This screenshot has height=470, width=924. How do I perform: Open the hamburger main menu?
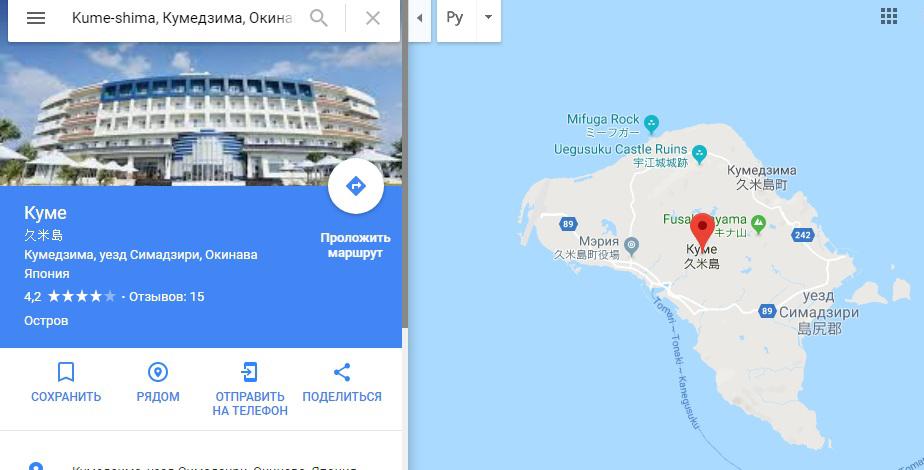point(36,18)
